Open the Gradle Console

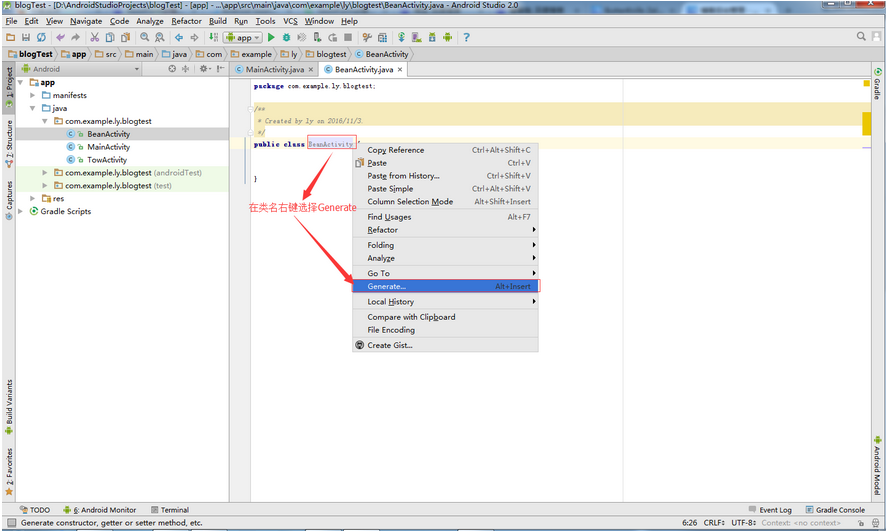point(835,510)
